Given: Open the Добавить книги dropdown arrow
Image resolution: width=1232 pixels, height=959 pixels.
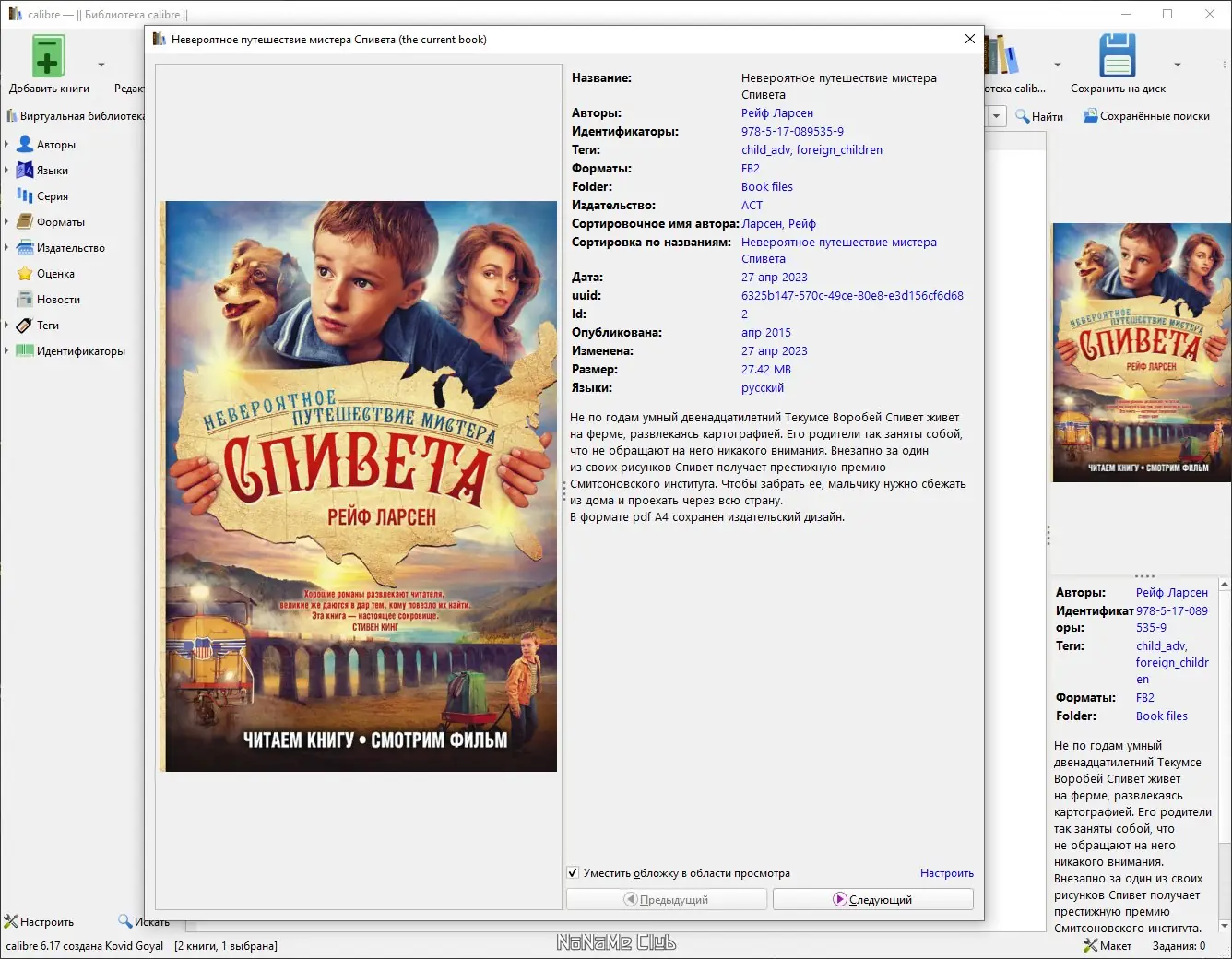Looking at the screenshot, I should [101, 65].
